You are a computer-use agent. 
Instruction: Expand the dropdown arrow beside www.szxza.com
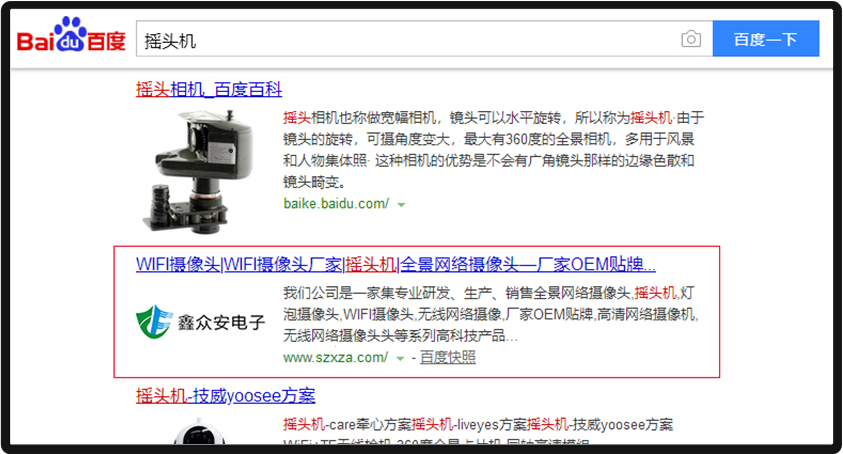point(400,358)
